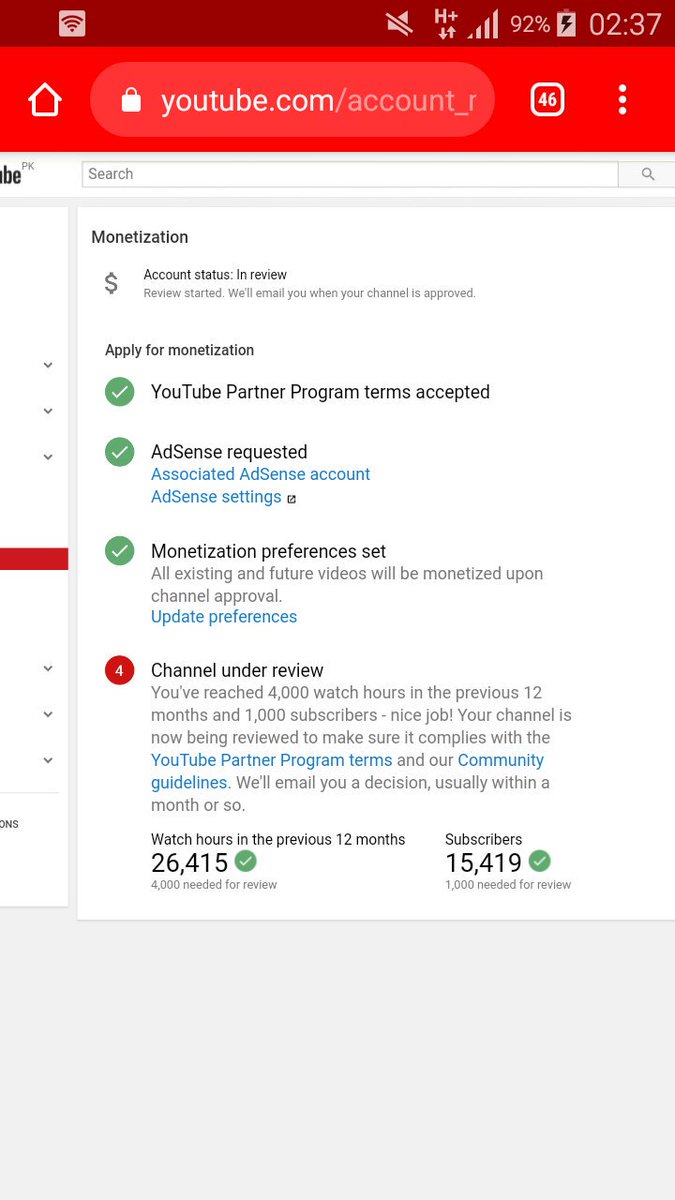Click the magnifier search button
Screen dimensions: 675x1200
click(647, 174)
